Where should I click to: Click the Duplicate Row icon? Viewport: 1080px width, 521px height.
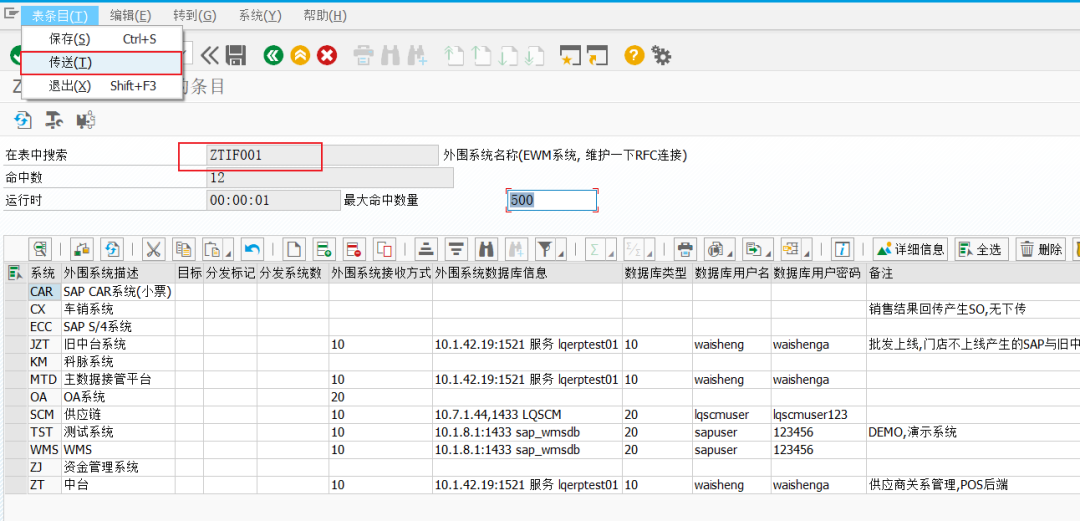click(x=384, y=249)
